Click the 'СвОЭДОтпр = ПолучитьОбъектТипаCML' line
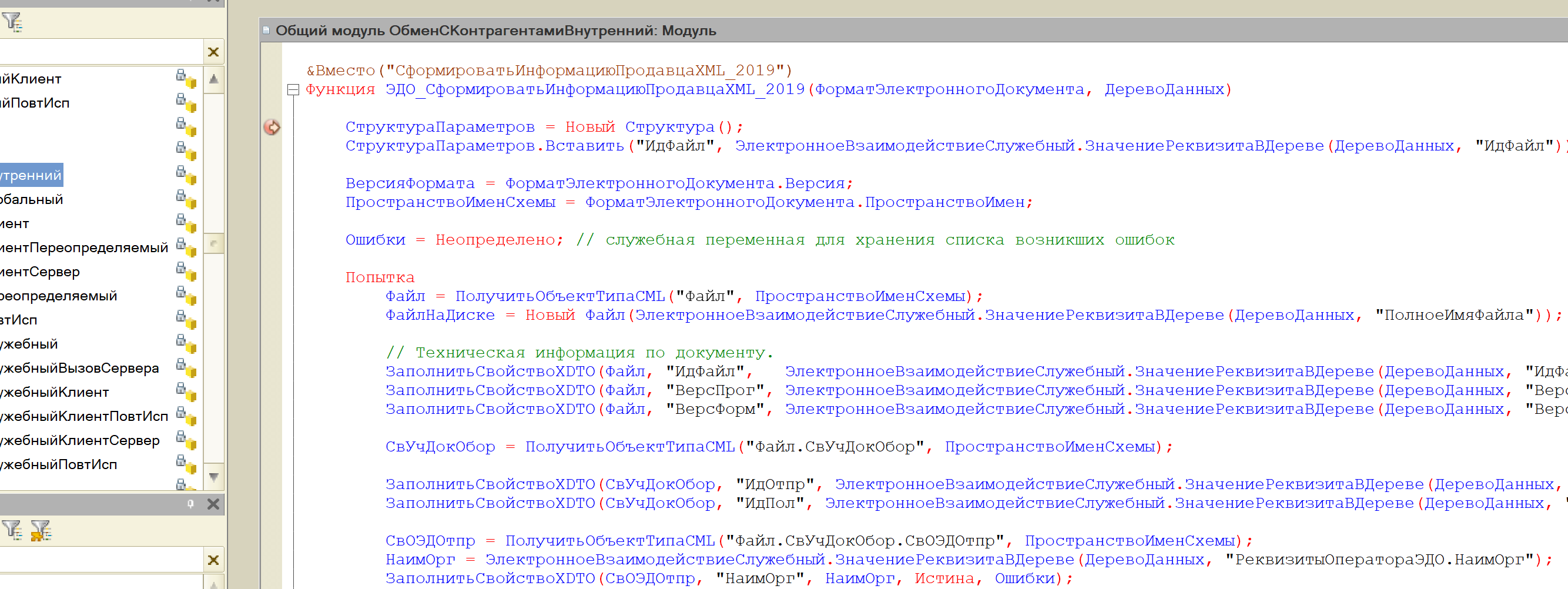The image size is (1568, 589). (819, 541)
